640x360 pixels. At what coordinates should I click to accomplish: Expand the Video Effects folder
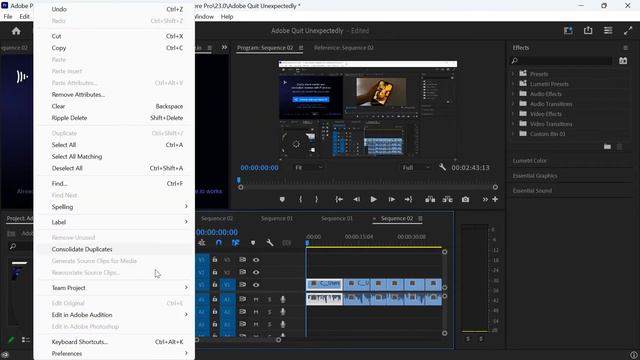point(513,114)
